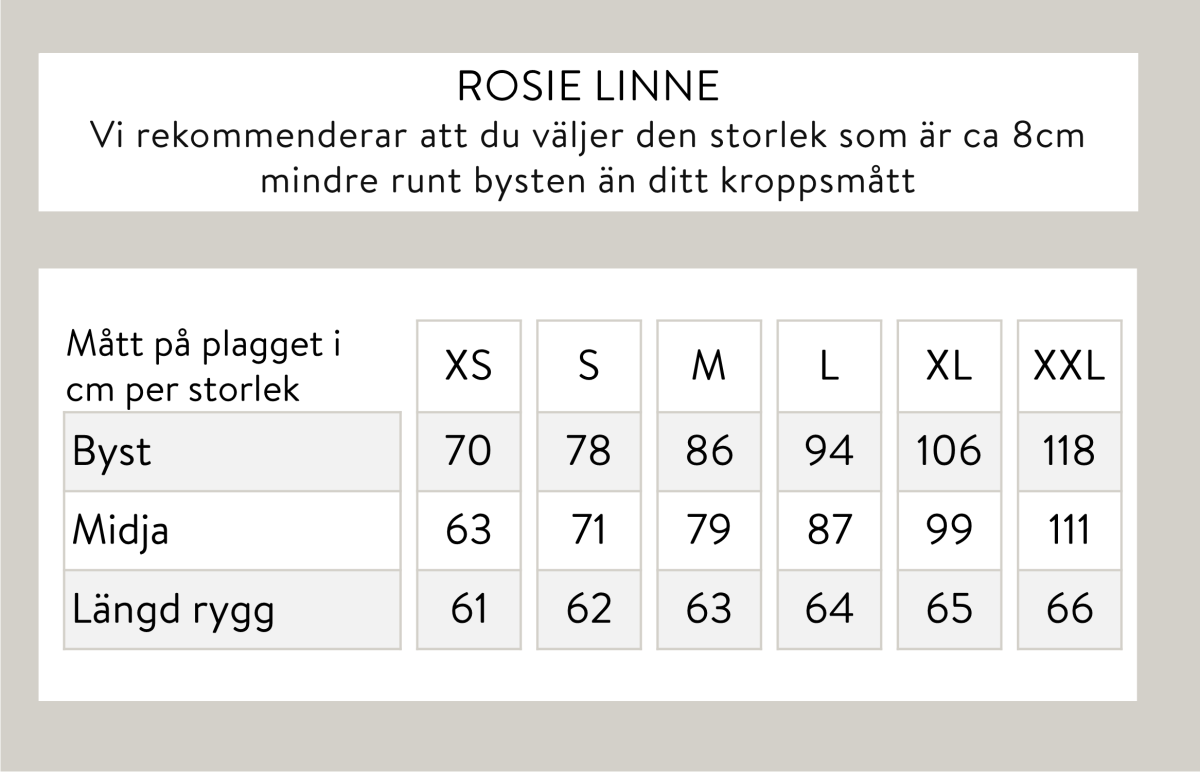The image size is (1200, 772).
Task: Click the ROSIE LINNE title
Action: 588,88
